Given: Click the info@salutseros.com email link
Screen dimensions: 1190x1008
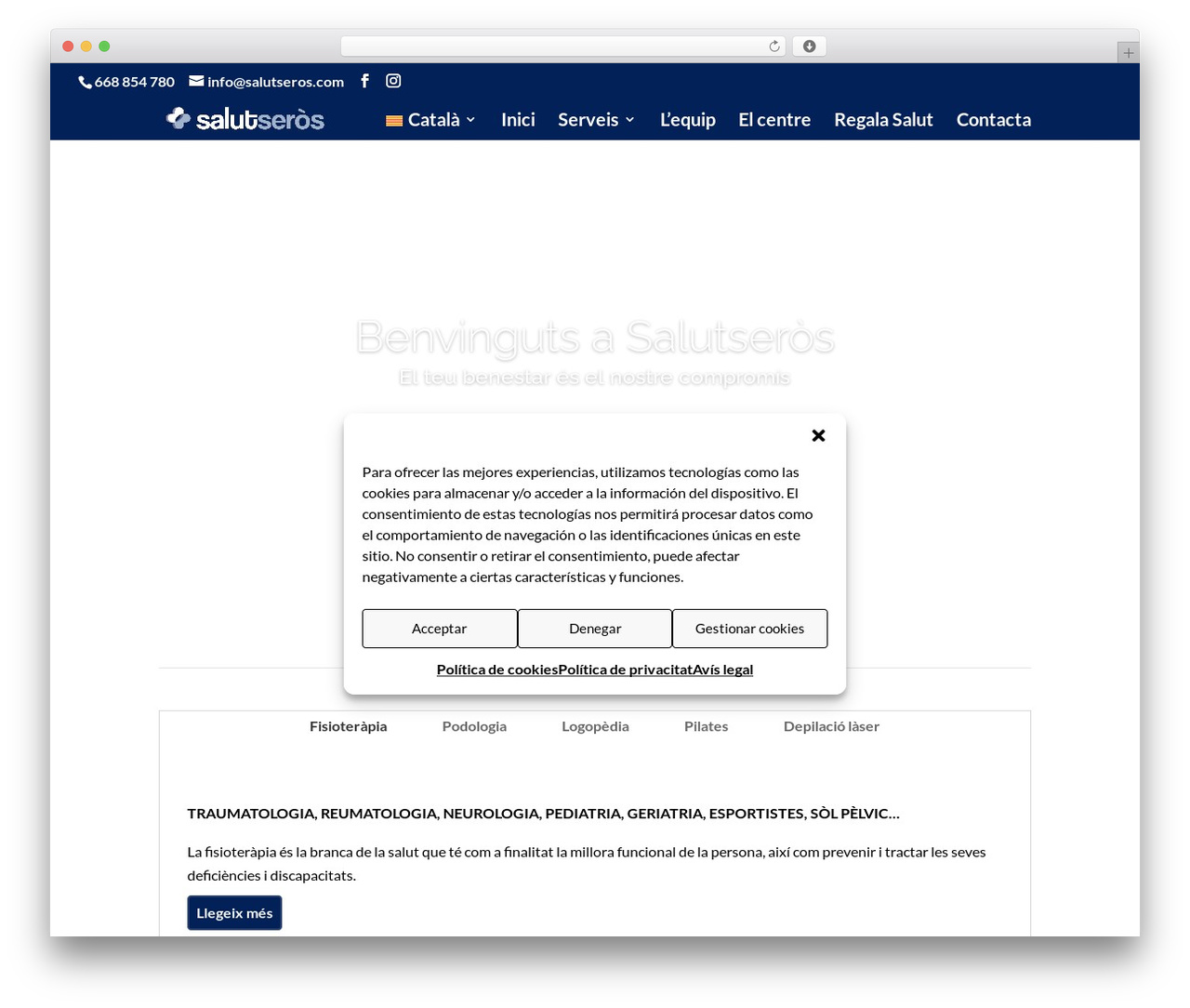Looking at the screenshot, I should (275, 82).
